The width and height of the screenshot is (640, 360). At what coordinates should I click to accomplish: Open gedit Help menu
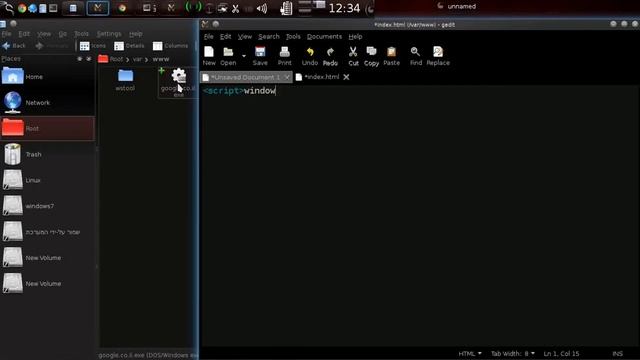355,36
